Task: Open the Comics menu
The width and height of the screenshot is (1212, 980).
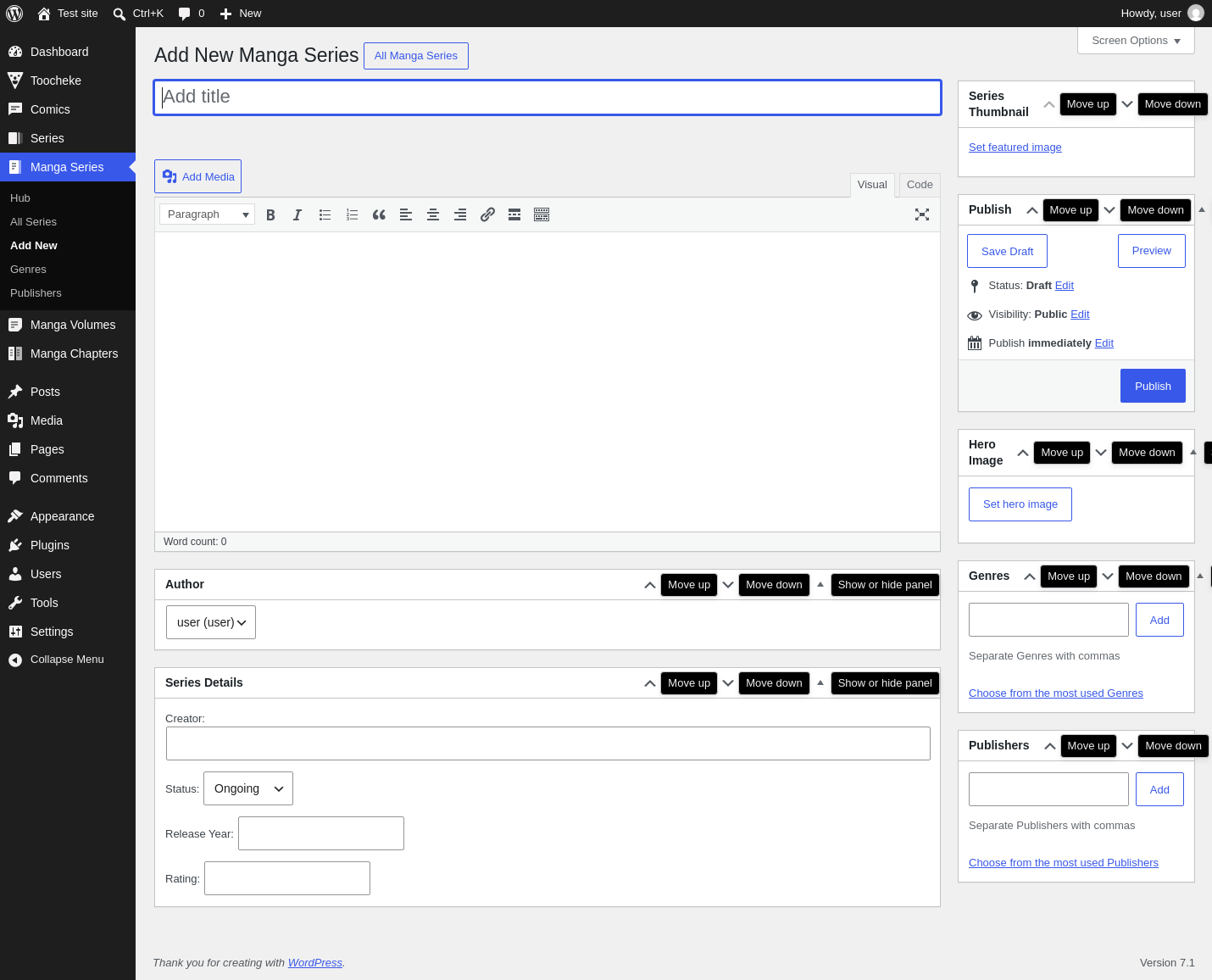Action: pyautogui.click(x=68, y=109)
